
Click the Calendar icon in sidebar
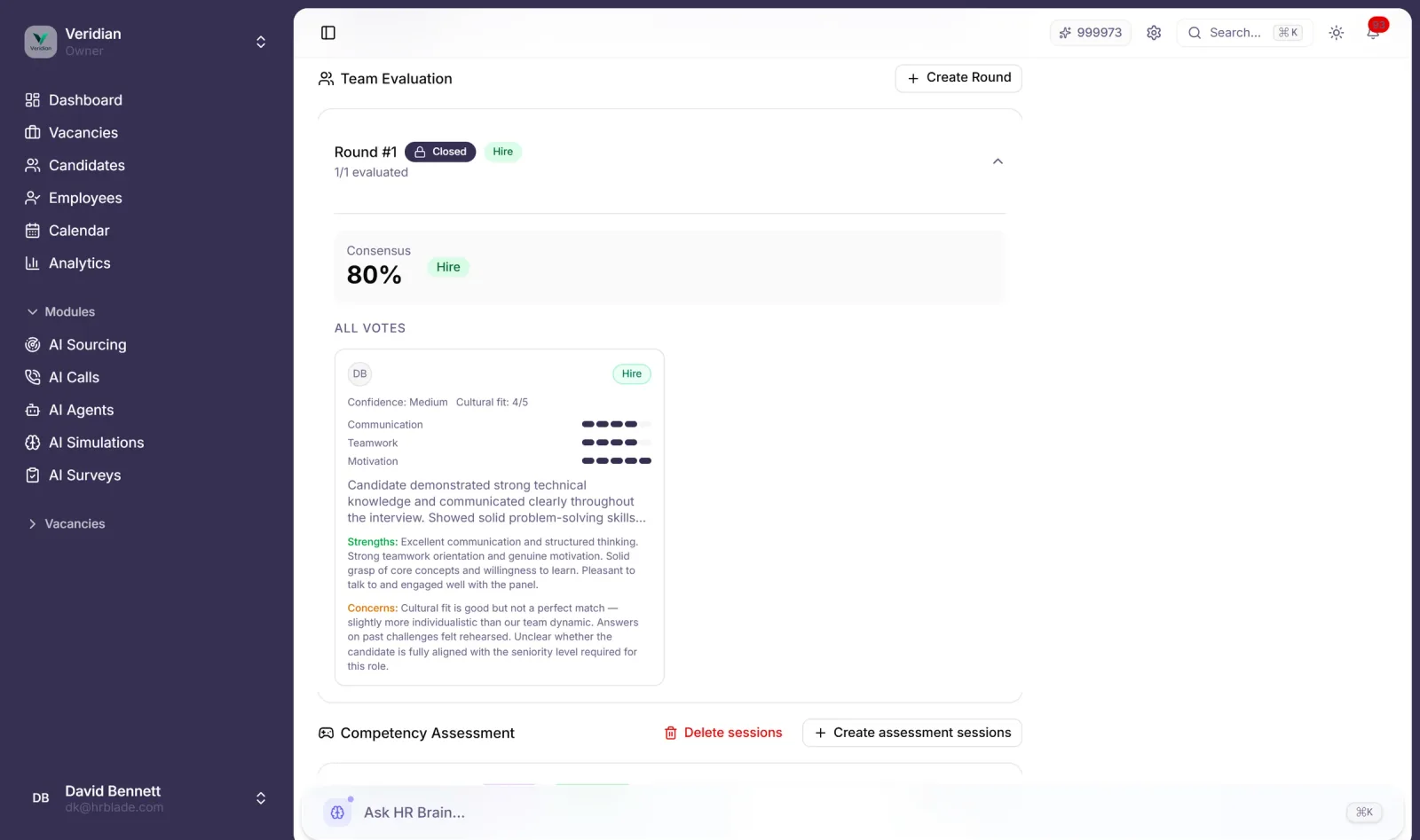(33, 231)
